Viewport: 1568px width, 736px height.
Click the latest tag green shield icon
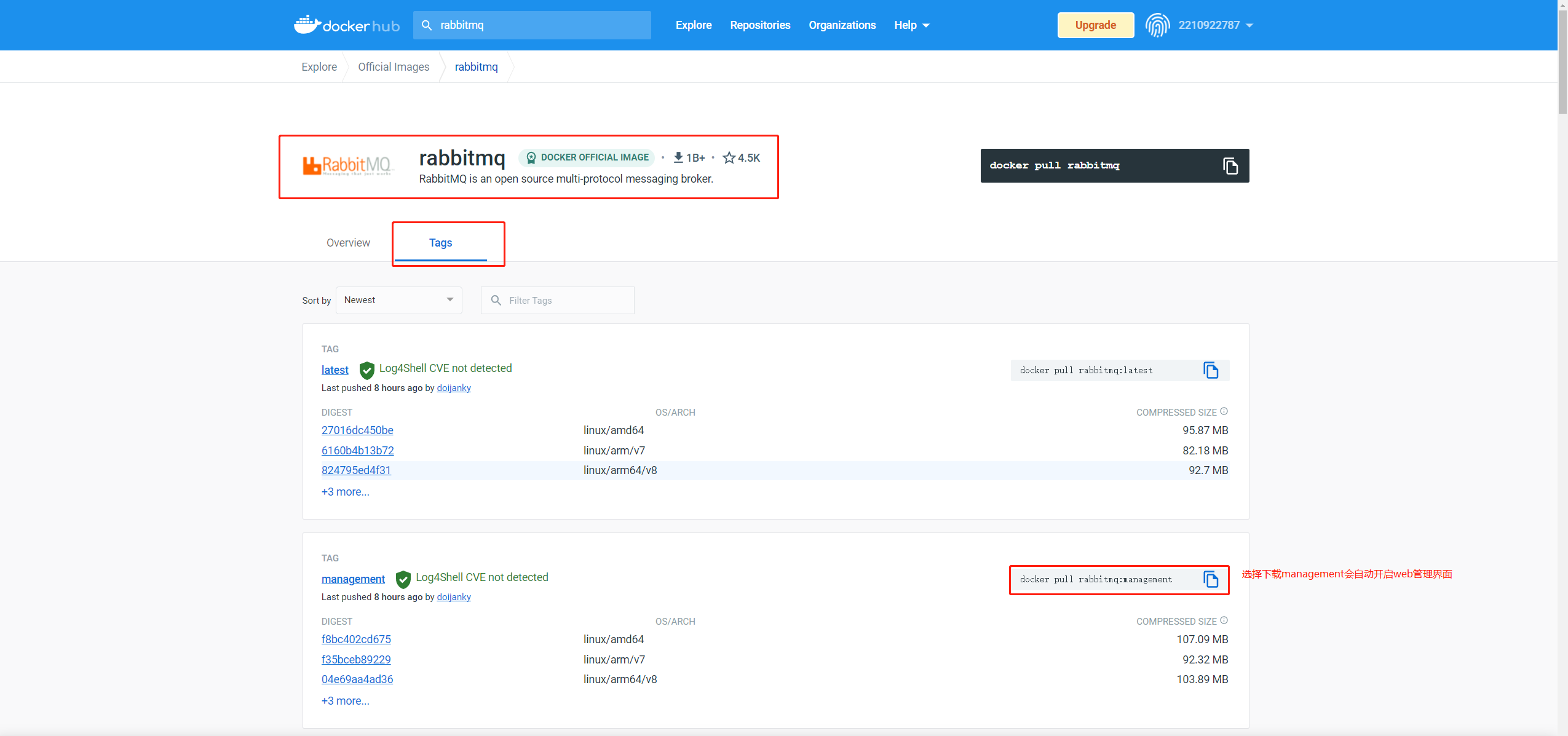pyautogui.click(x=366, y=370)
